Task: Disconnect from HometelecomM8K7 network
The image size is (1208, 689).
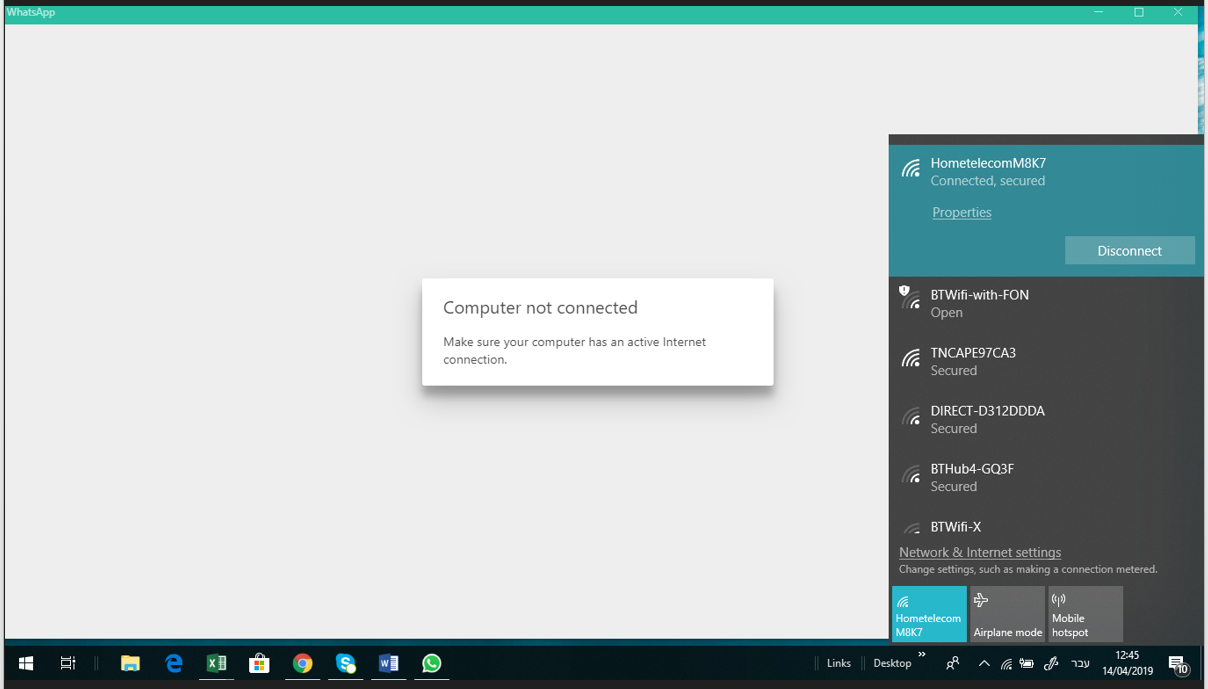Action: [1129, 250]
